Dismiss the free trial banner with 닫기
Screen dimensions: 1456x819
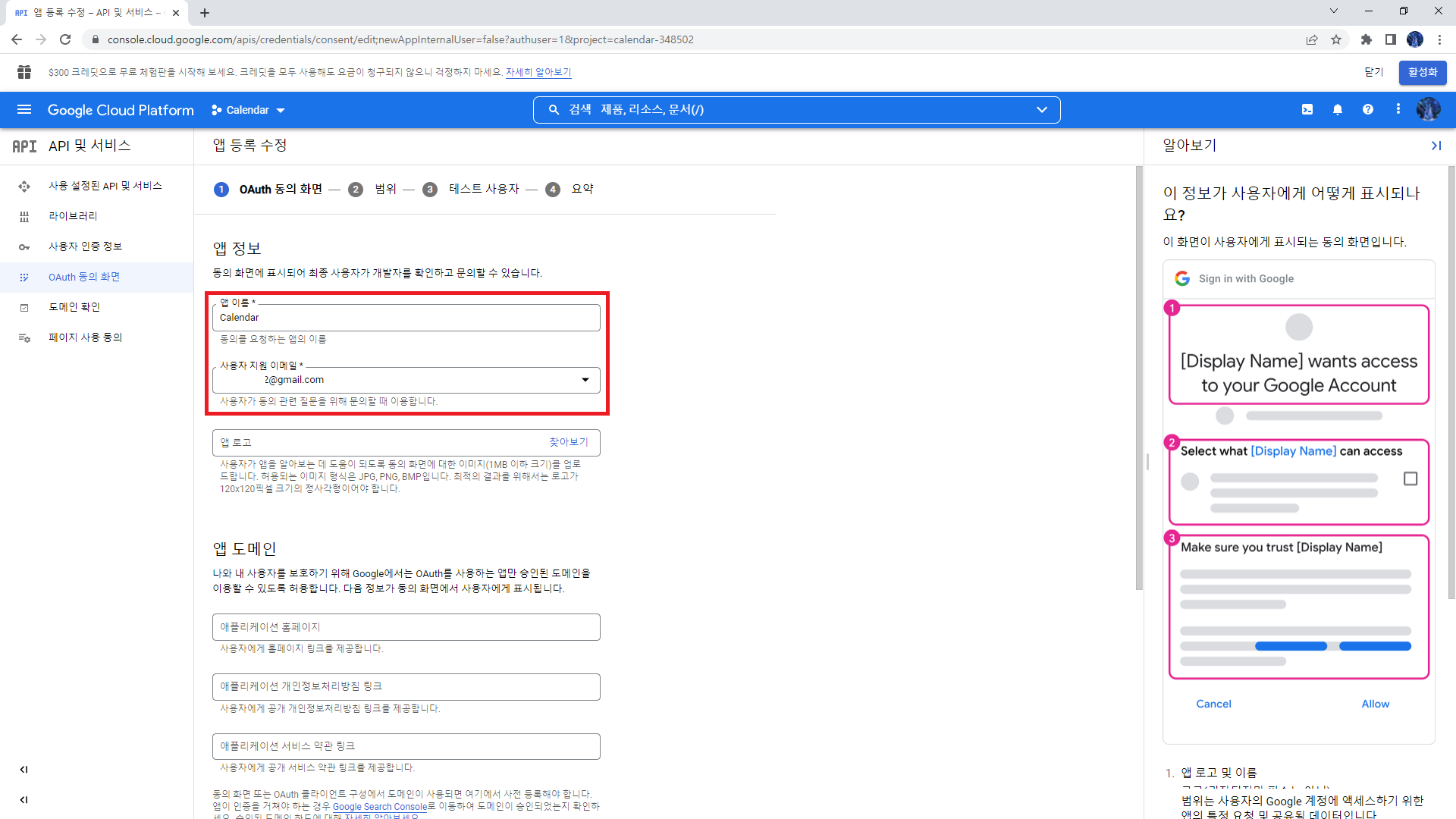(x=1374, y=72)
